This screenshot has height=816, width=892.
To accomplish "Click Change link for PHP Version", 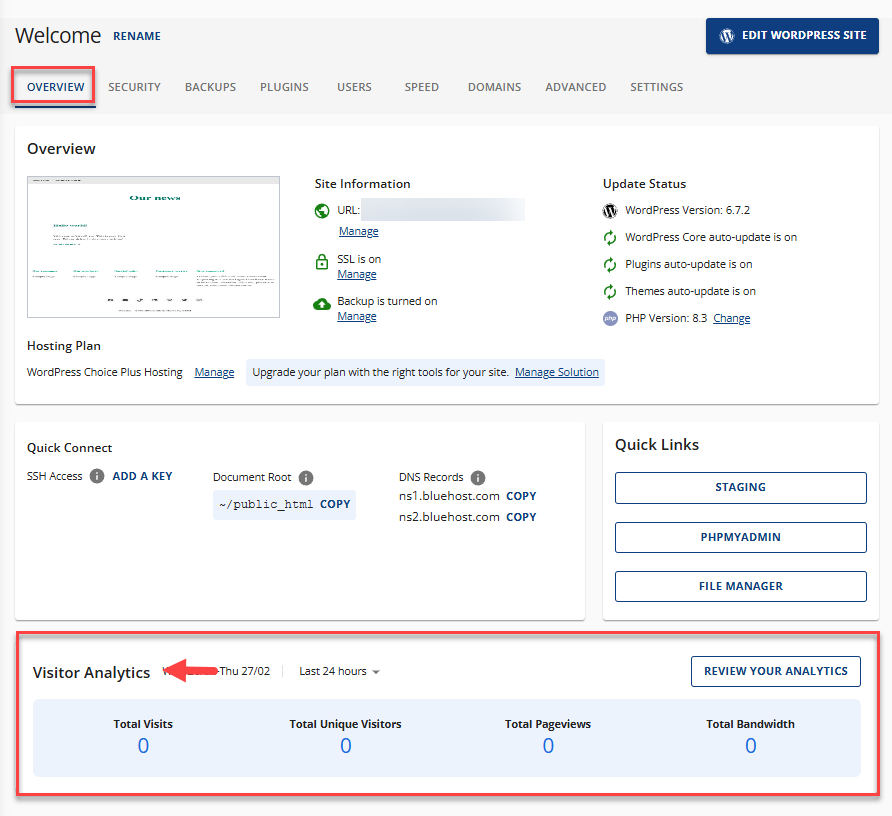I will pyautogui.click(x=732, y=318).
